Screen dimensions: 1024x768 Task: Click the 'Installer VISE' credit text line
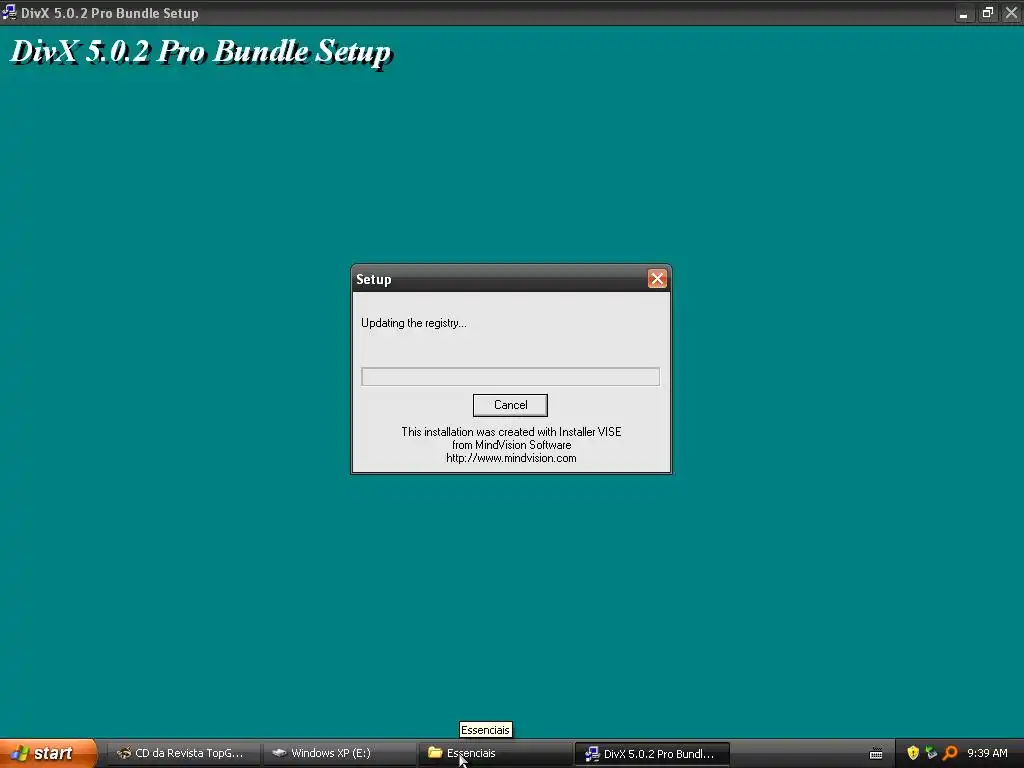coord(511,432)
